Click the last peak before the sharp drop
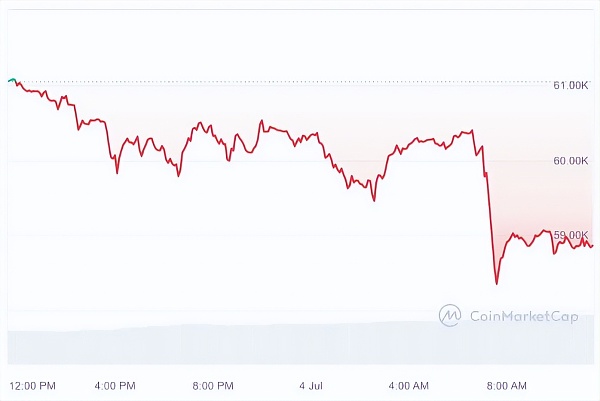 pos(470,130)
